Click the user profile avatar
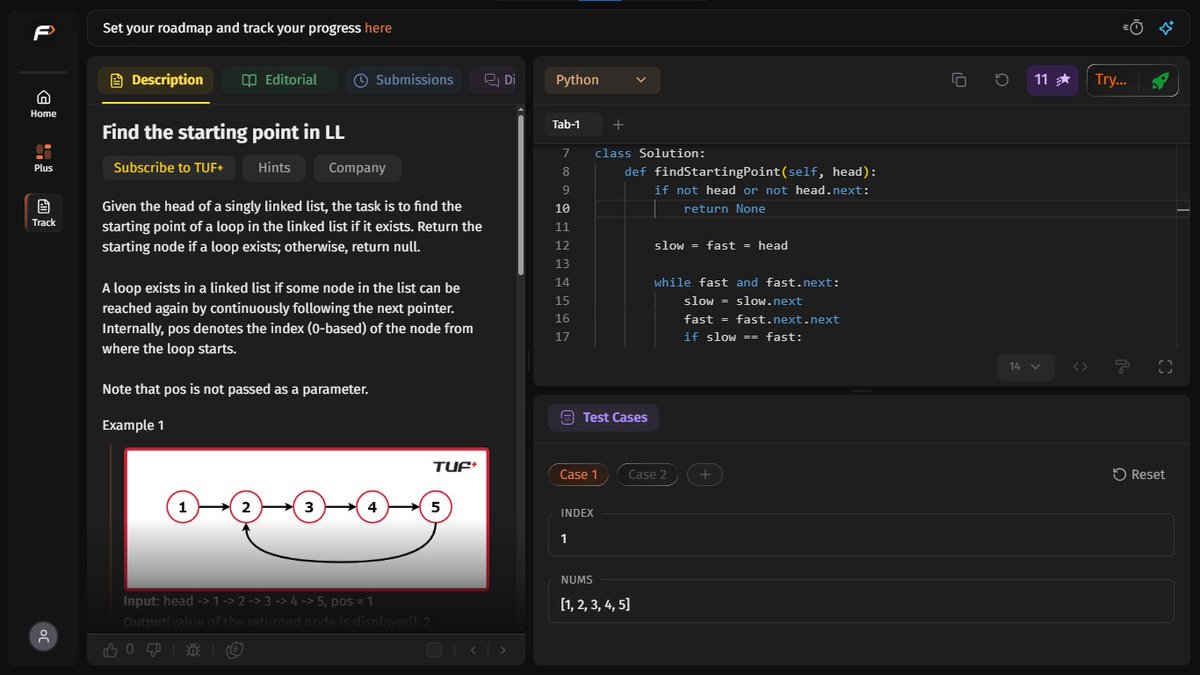The height and width of the screenshot is (675, 1200). coord(43,636)
